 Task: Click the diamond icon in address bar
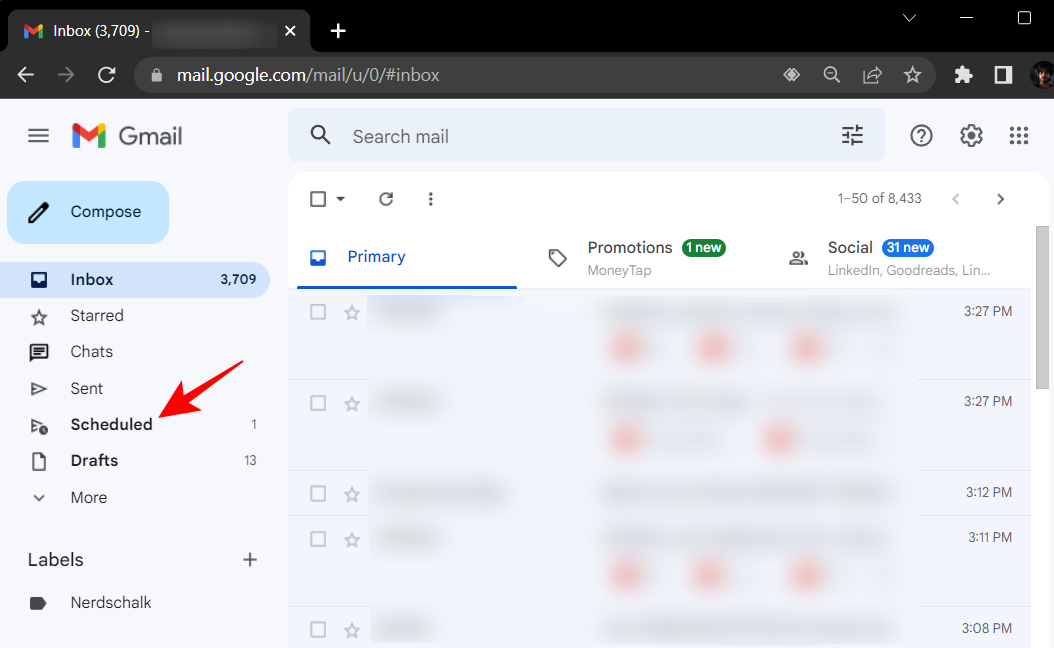point(792,75)
